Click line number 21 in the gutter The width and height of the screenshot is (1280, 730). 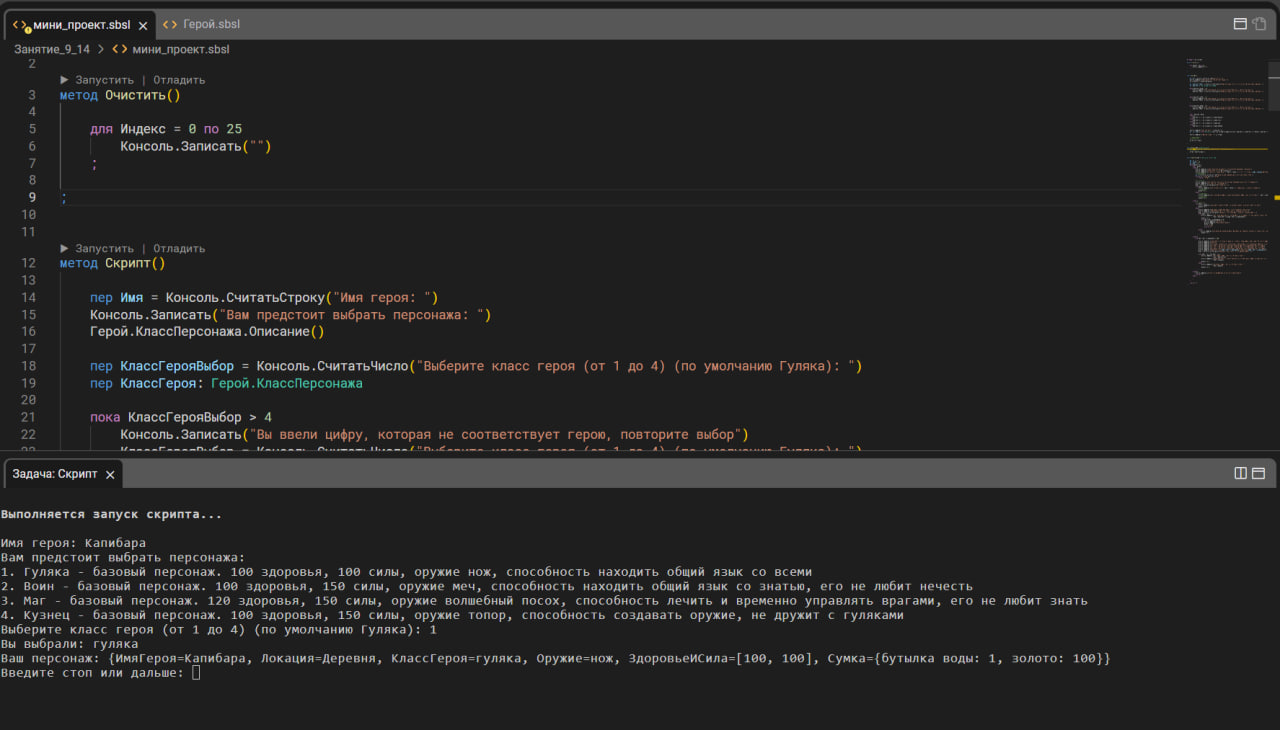[x=28, y=417]
